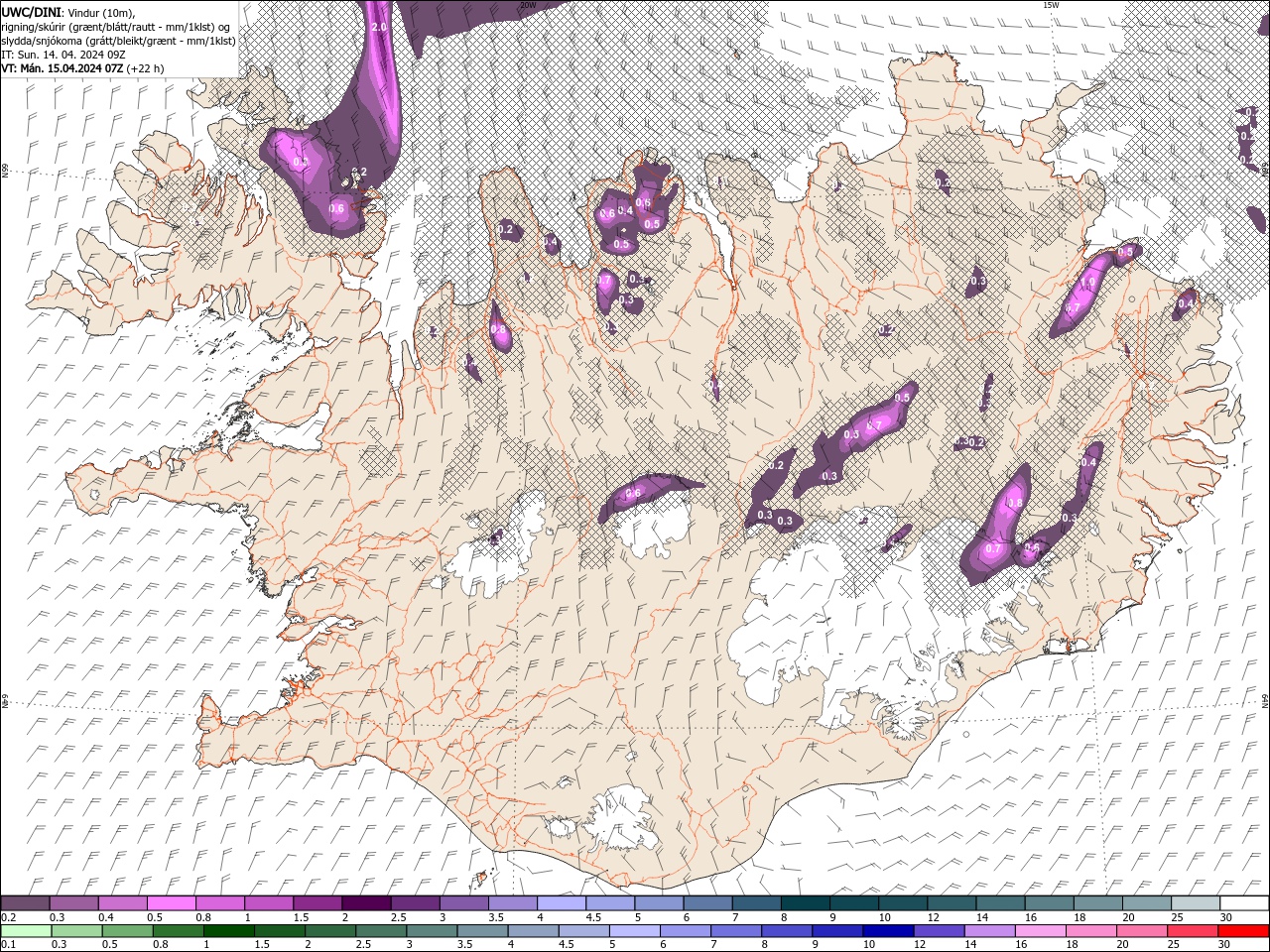This screenshot has width=1270, height=952.
Task: Click the violet lower swatch starting at 12
Action: (939, 930)
